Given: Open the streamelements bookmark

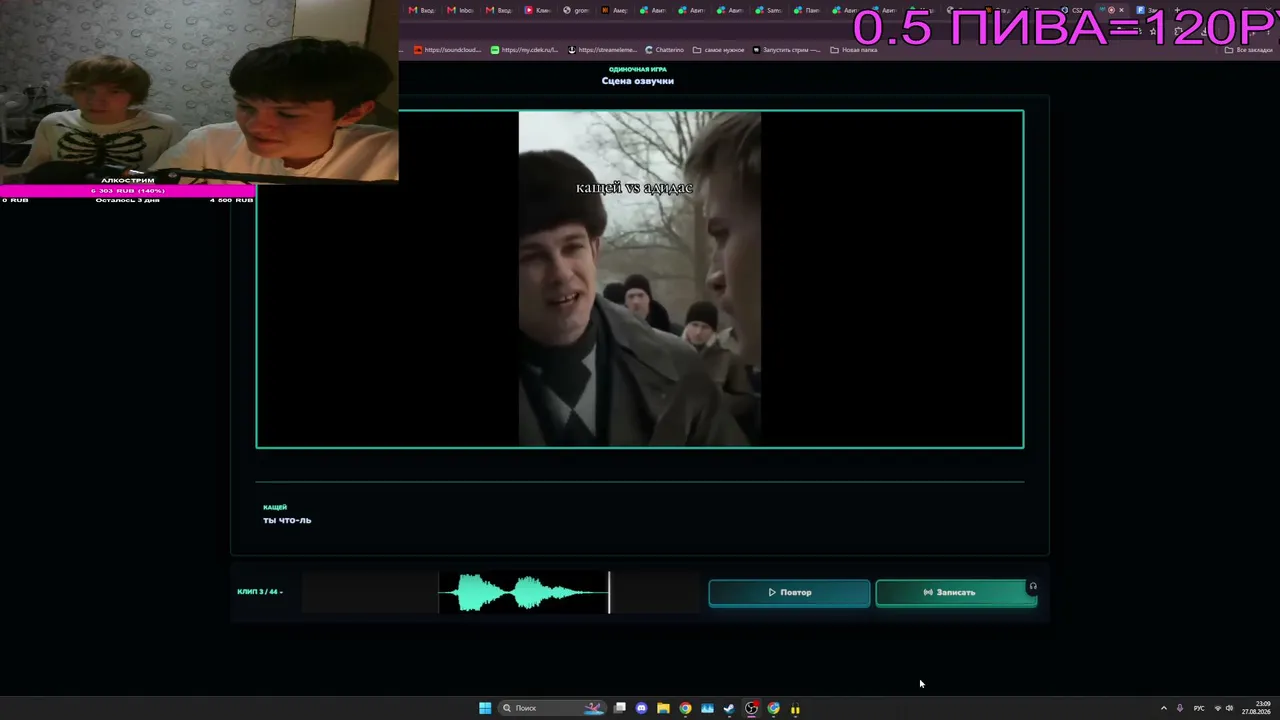Looking at the screenshot, I should click(602, 50).
